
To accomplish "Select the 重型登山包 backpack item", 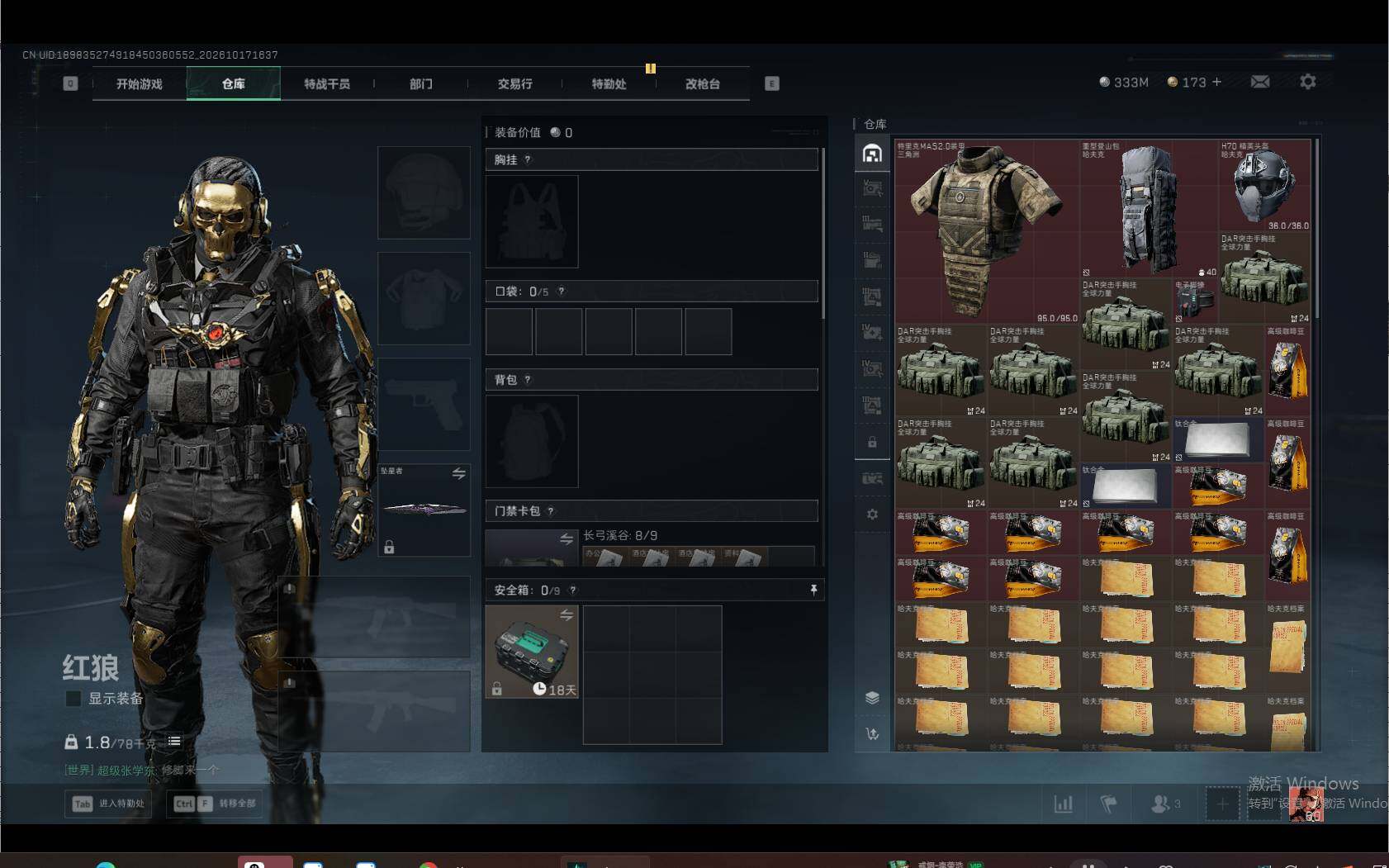I will [x=1149, y=209].
